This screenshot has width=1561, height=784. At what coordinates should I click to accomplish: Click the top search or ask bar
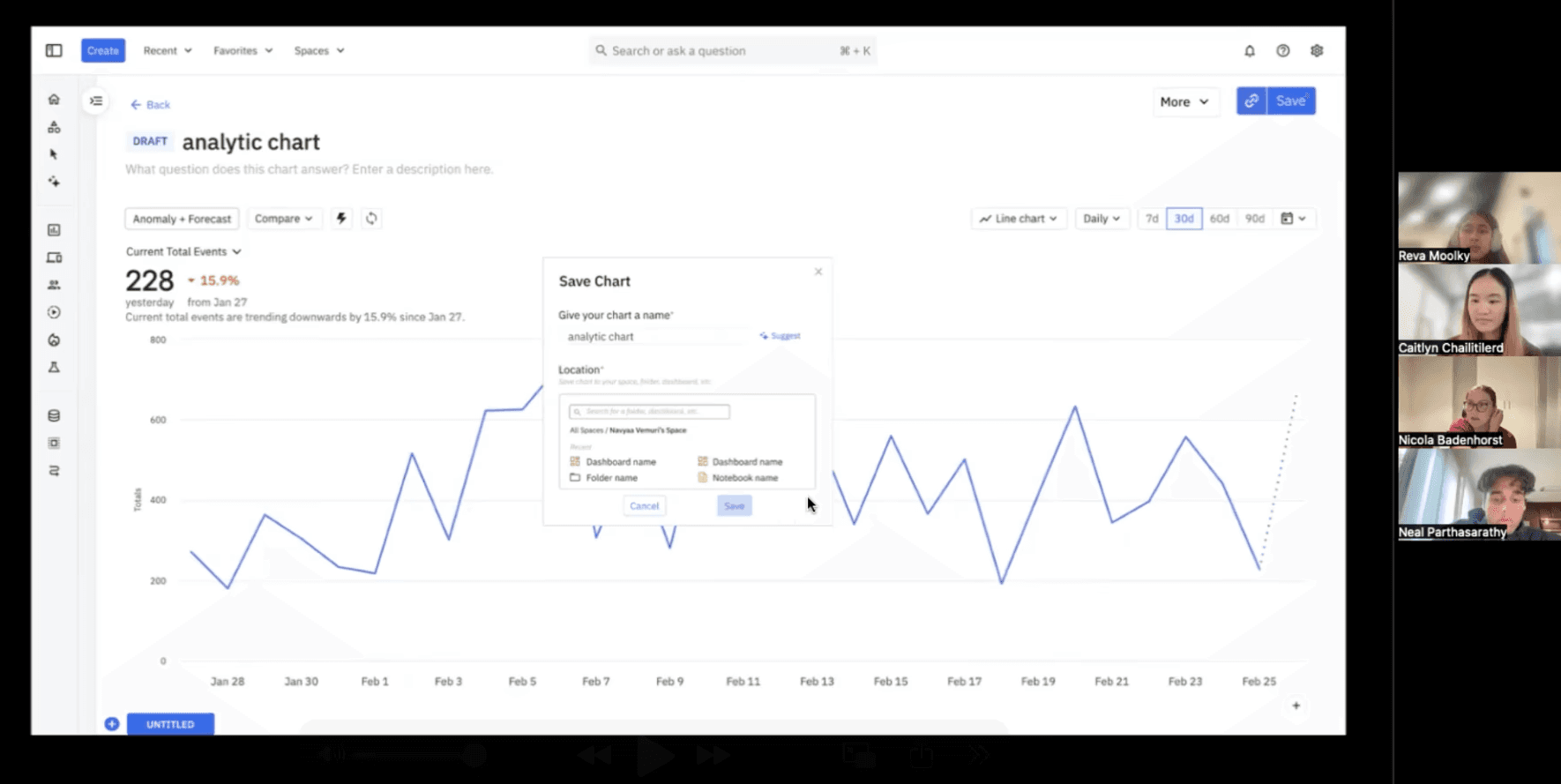[x=732, y=51]
